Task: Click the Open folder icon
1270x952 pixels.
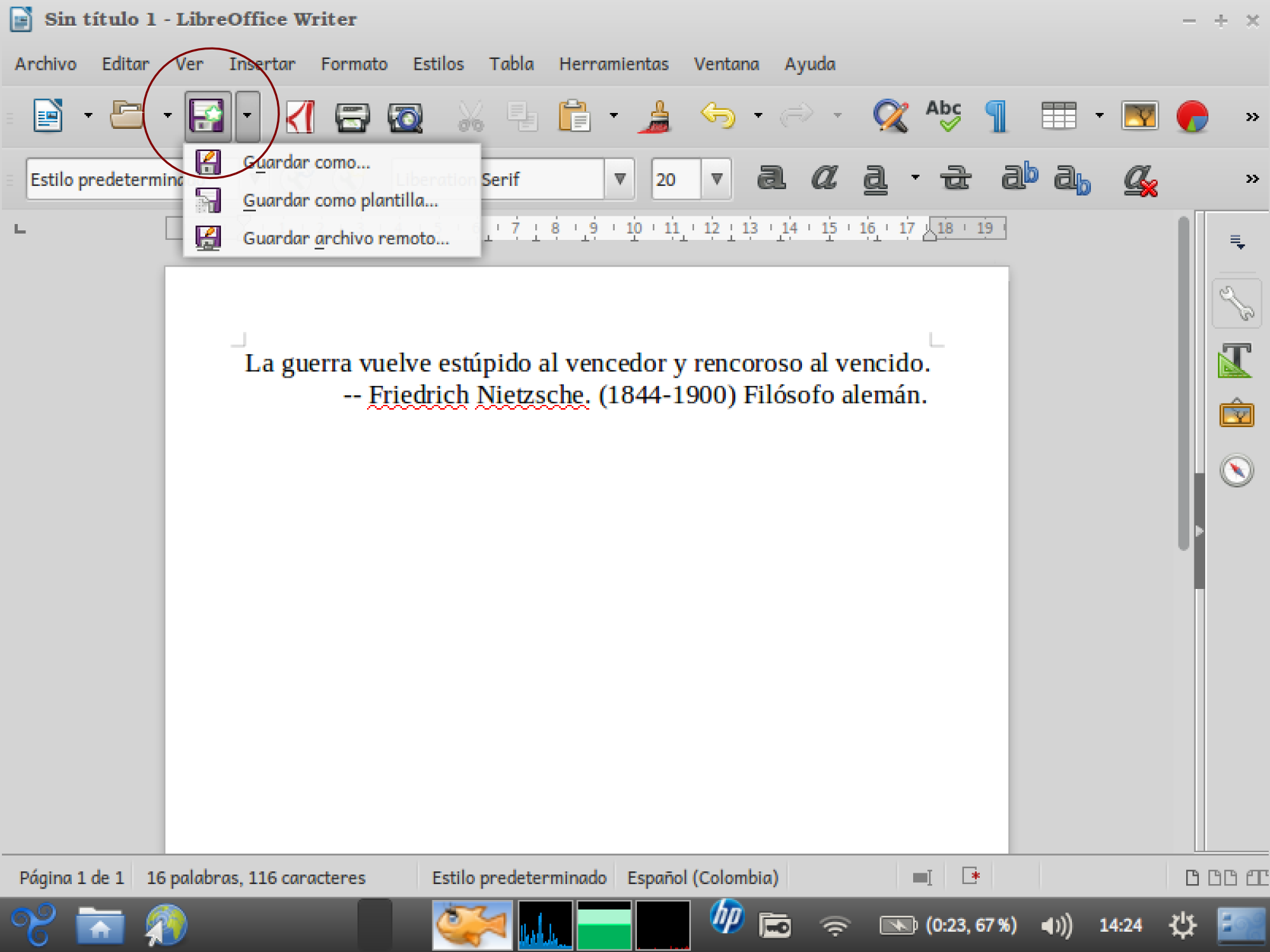Action: tap(128, 116)
